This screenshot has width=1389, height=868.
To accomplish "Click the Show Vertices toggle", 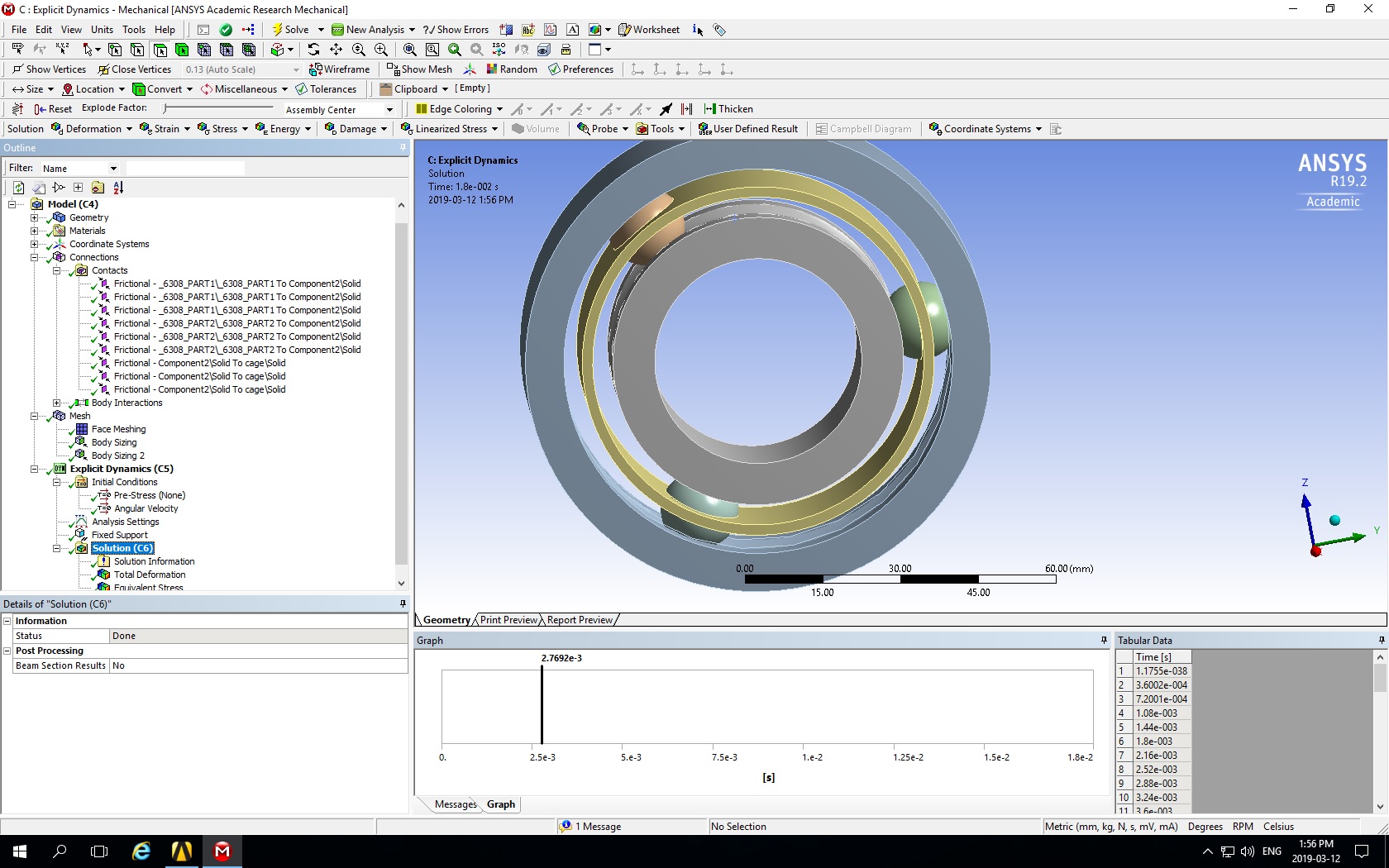I will coord(48,69).
